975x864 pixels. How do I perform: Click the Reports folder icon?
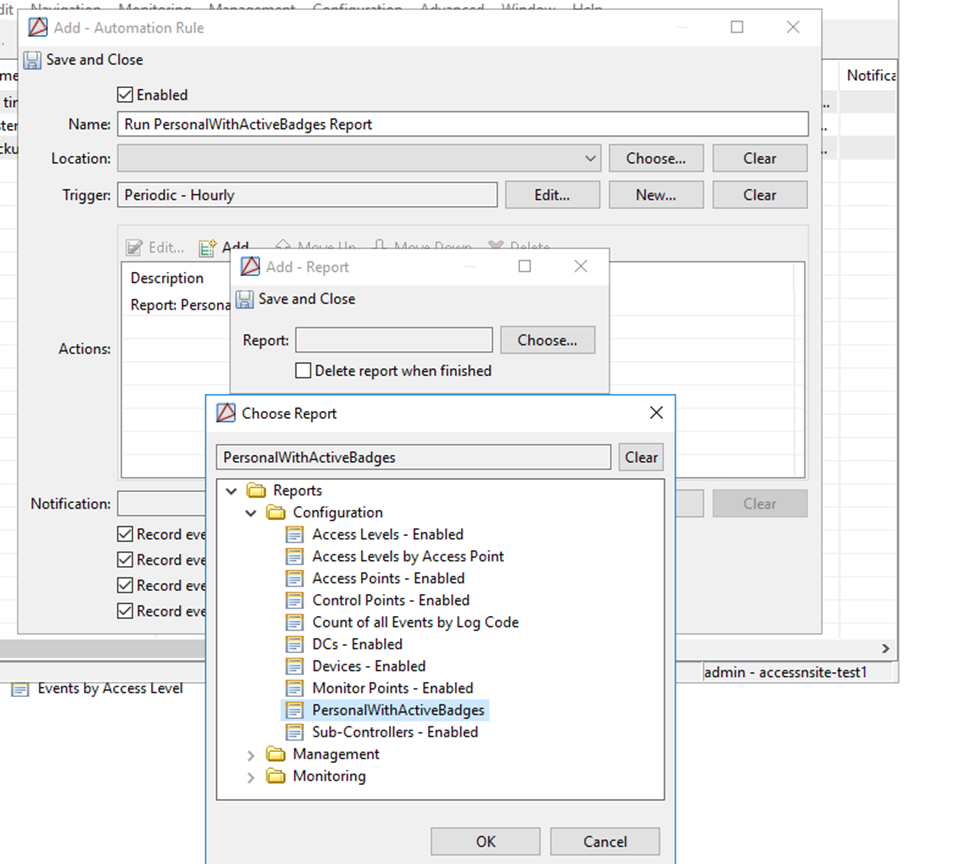click(256, 490)
